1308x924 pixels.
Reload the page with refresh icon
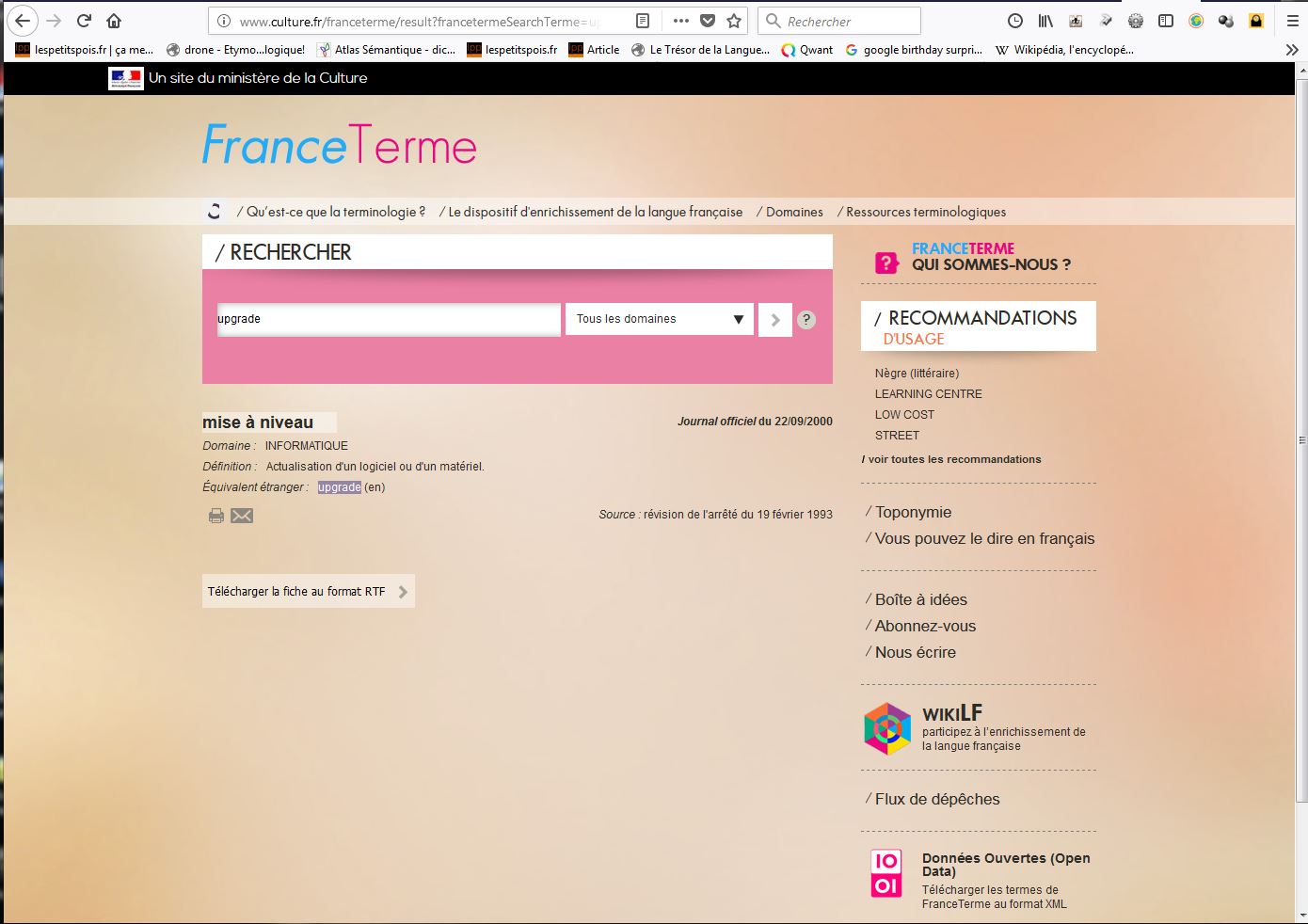point(84,21)
